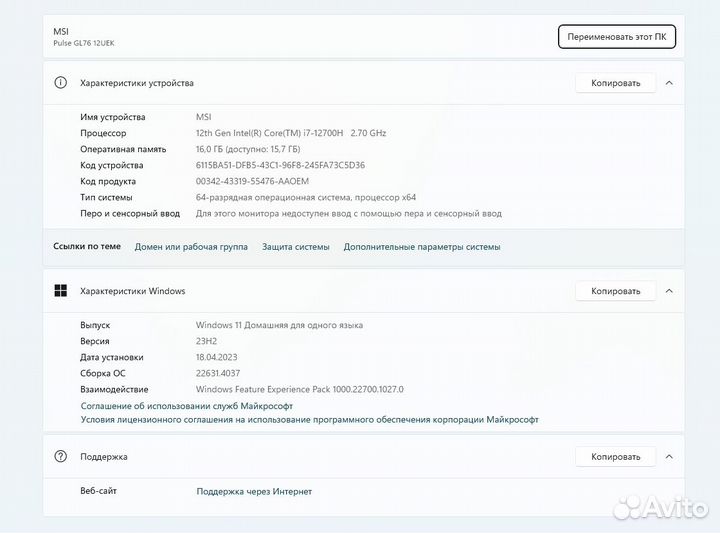The height and width of the screenshot is (533, 720).
Task: Click the Windows logo icon
Action: pos(61,291)
